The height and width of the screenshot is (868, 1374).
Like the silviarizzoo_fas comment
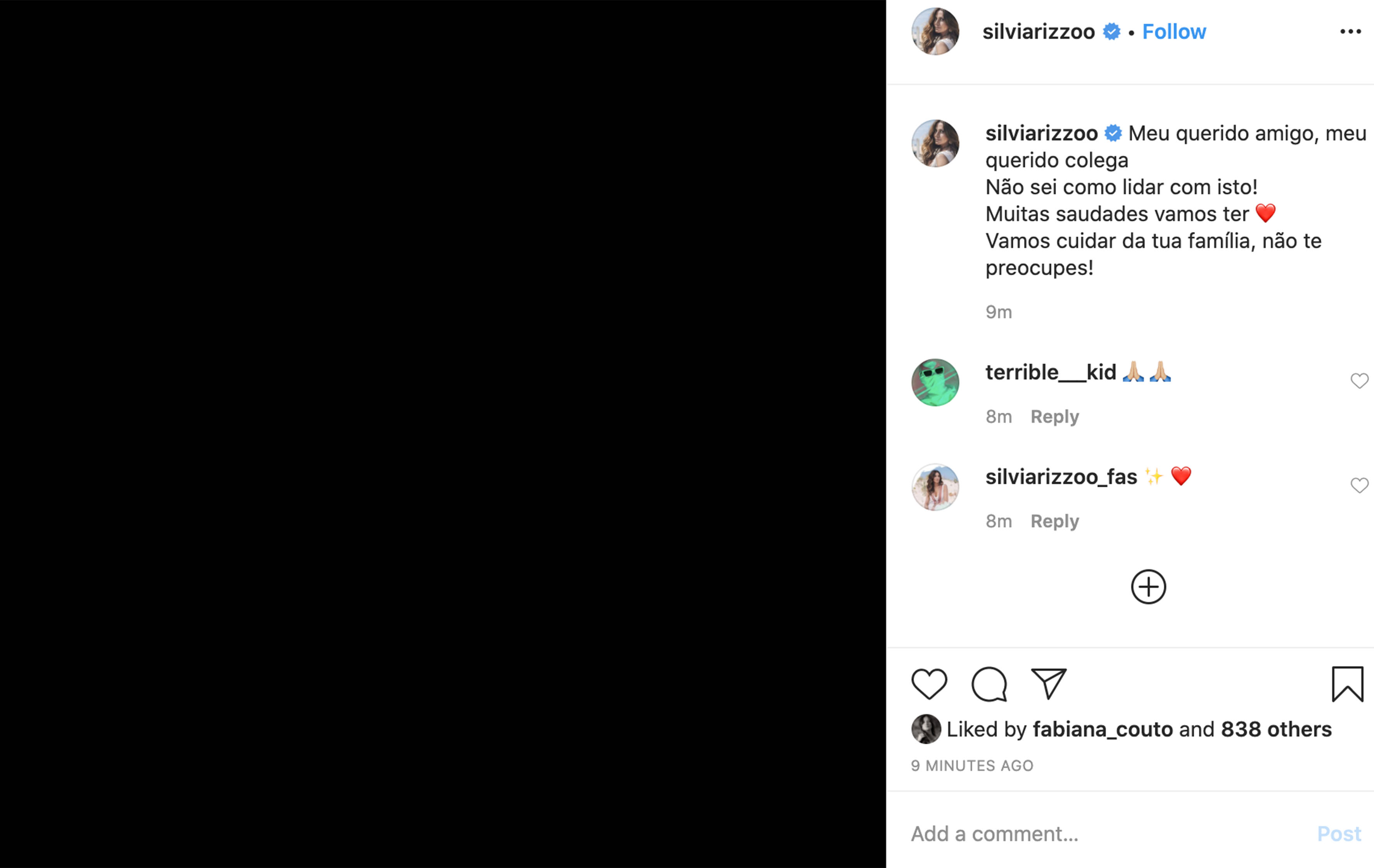coord(1359,485)
